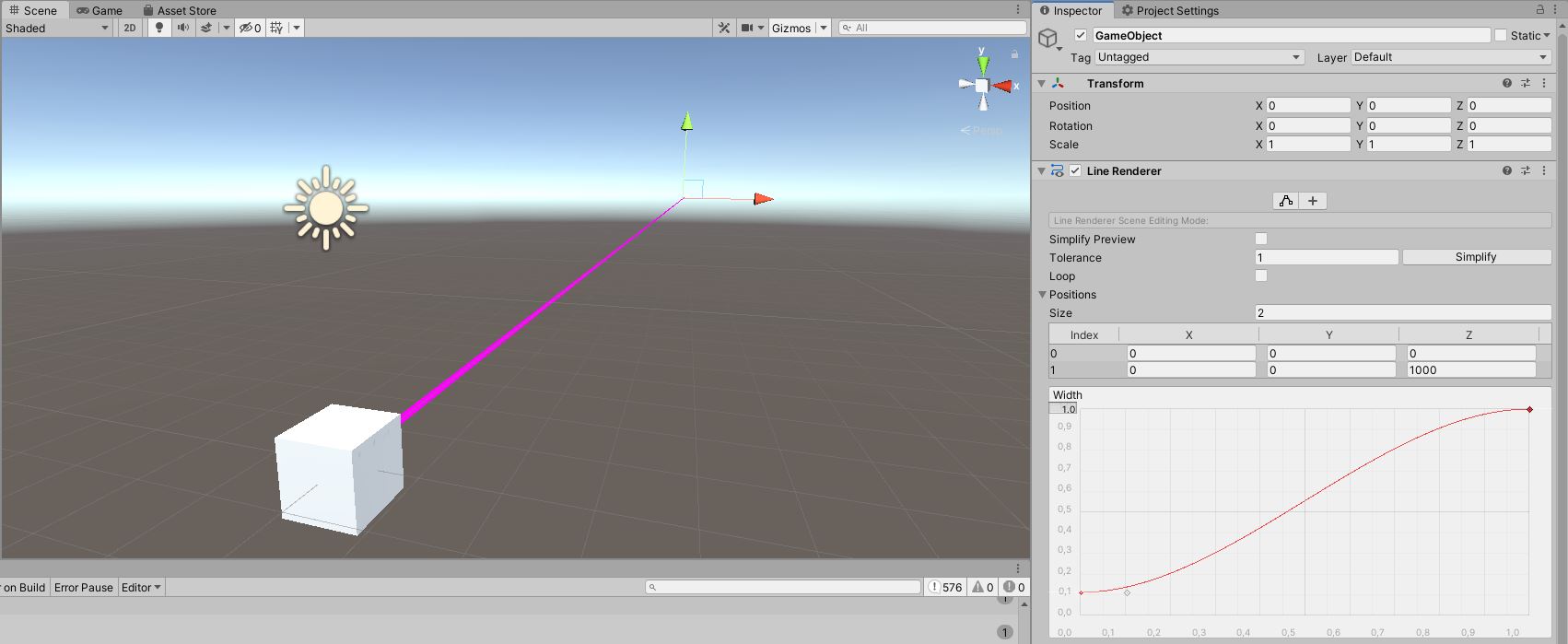
Task: Click the Persp projection label under the gizmo
Action: point(982,131)
